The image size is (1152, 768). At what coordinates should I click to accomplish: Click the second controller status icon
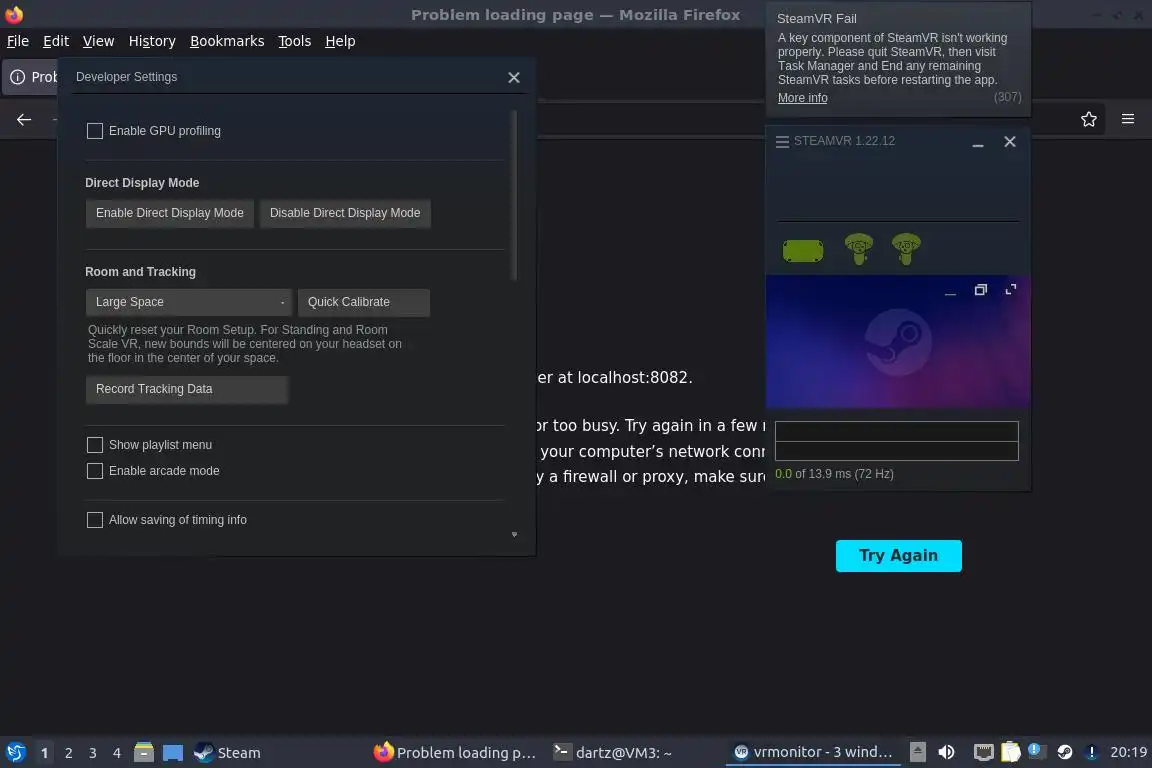tap(906, 249)
